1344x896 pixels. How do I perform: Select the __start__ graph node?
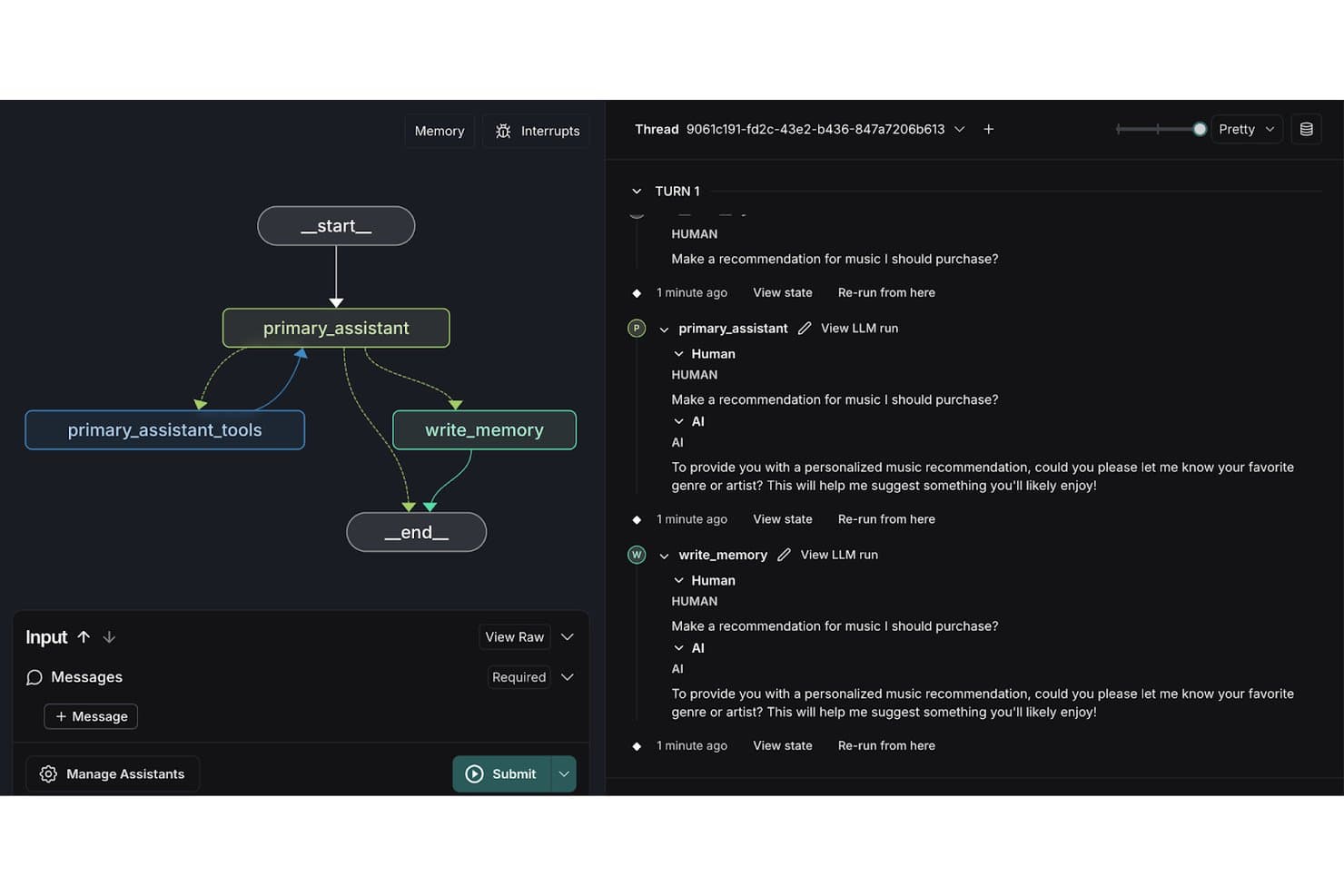tap(336, 226)
